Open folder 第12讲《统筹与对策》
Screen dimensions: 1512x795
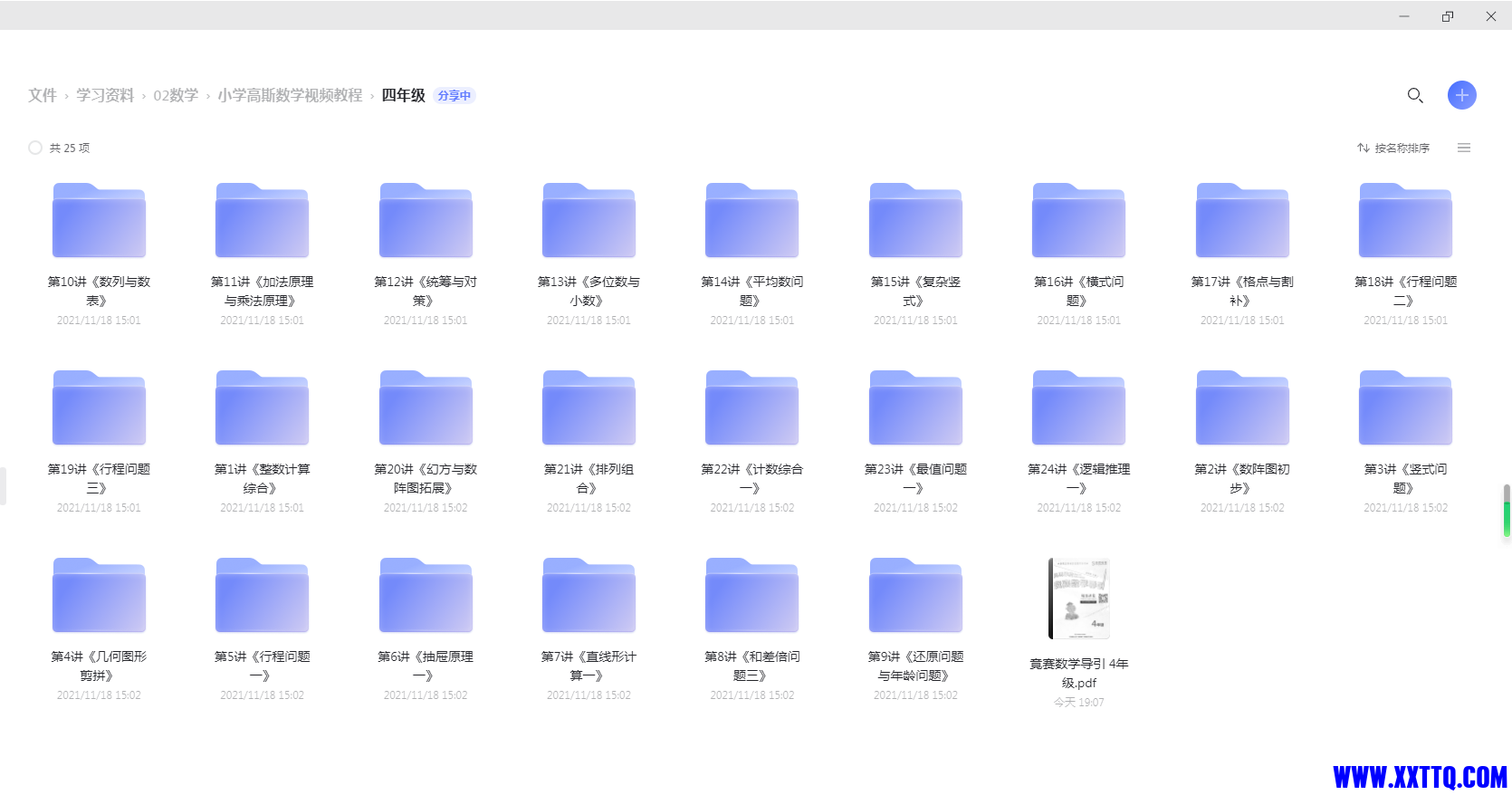click(426, 220)
